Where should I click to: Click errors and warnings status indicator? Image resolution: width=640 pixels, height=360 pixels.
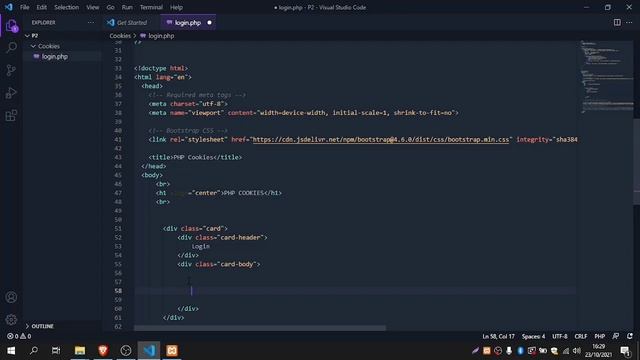(19, 336)
